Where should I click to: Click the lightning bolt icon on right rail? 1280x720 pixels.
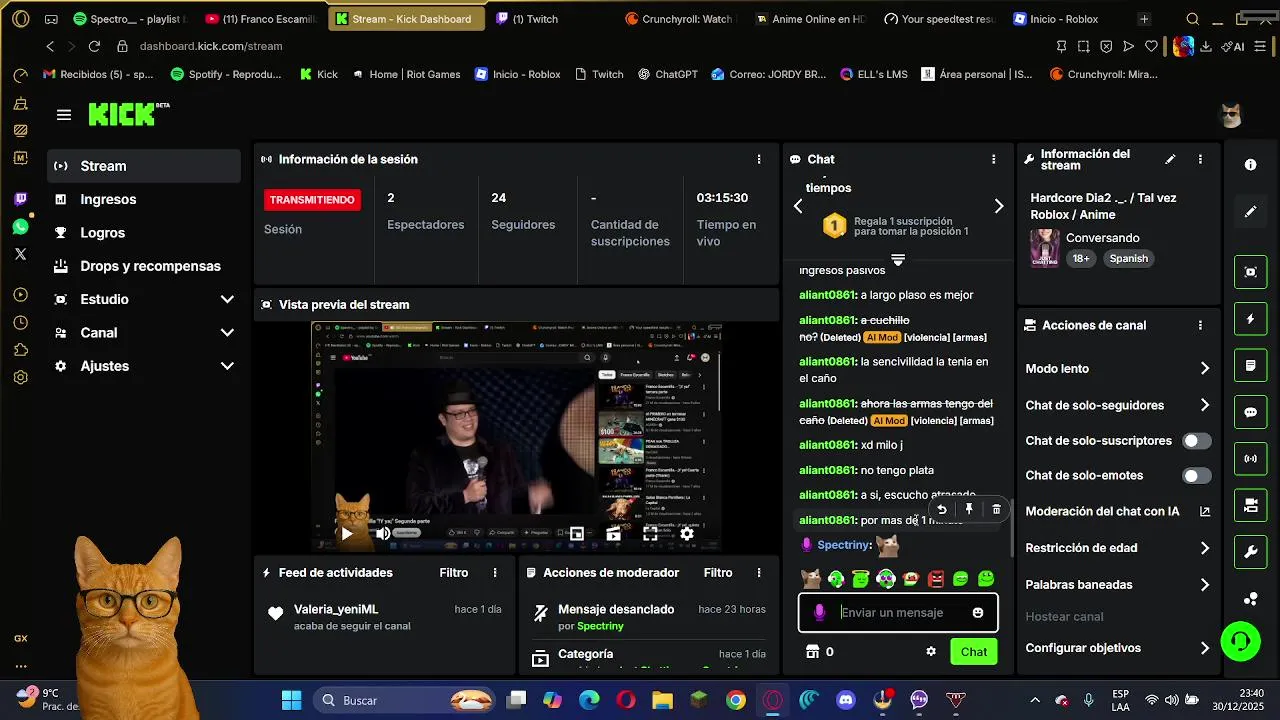coord(1250,319)
